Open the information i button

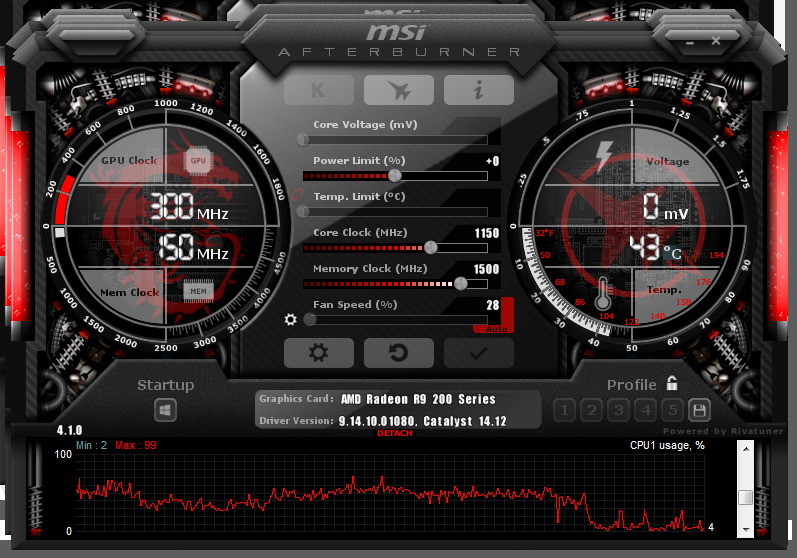[478, 90]
